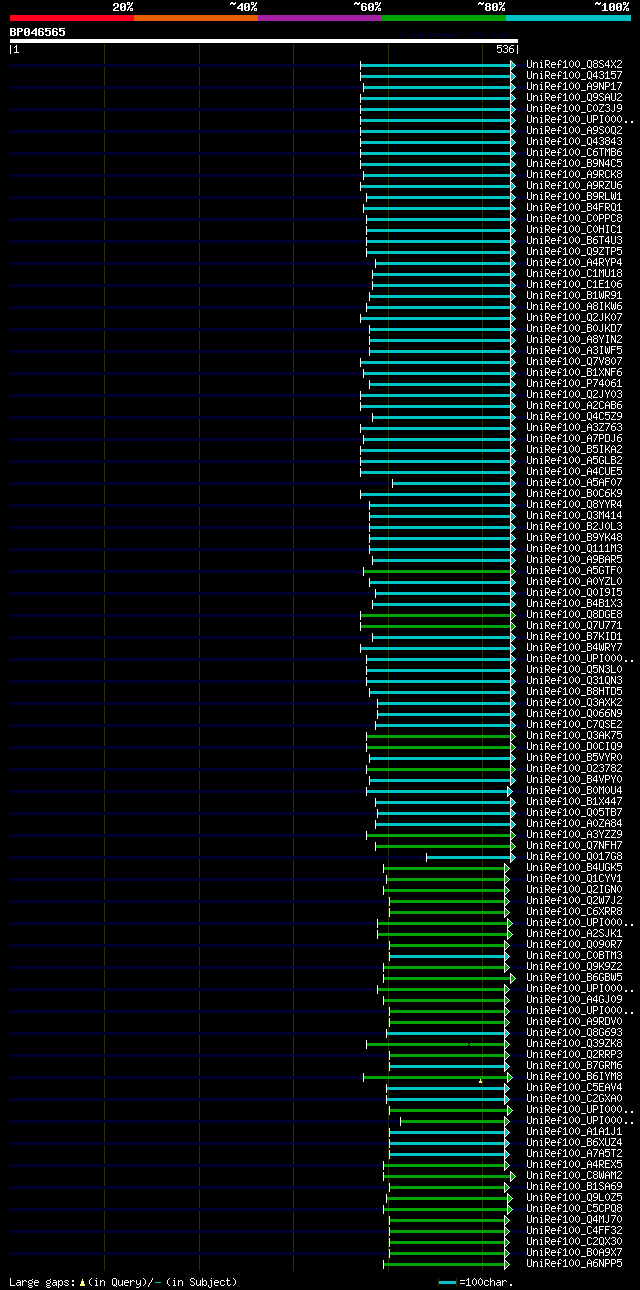
Task: Open hit UniRef100_Q43157
Action: (574, 75)
